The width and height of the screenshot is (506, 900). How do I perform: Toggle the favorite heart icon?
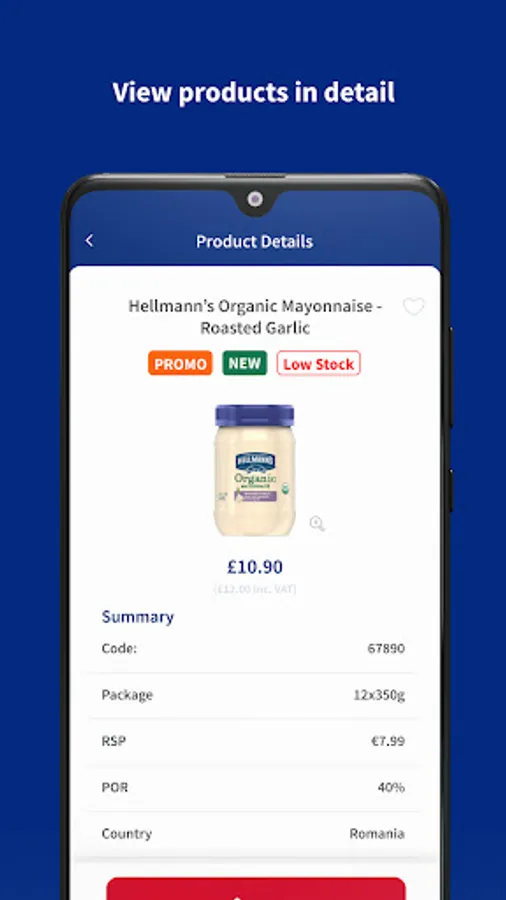(x=413, y=307)
